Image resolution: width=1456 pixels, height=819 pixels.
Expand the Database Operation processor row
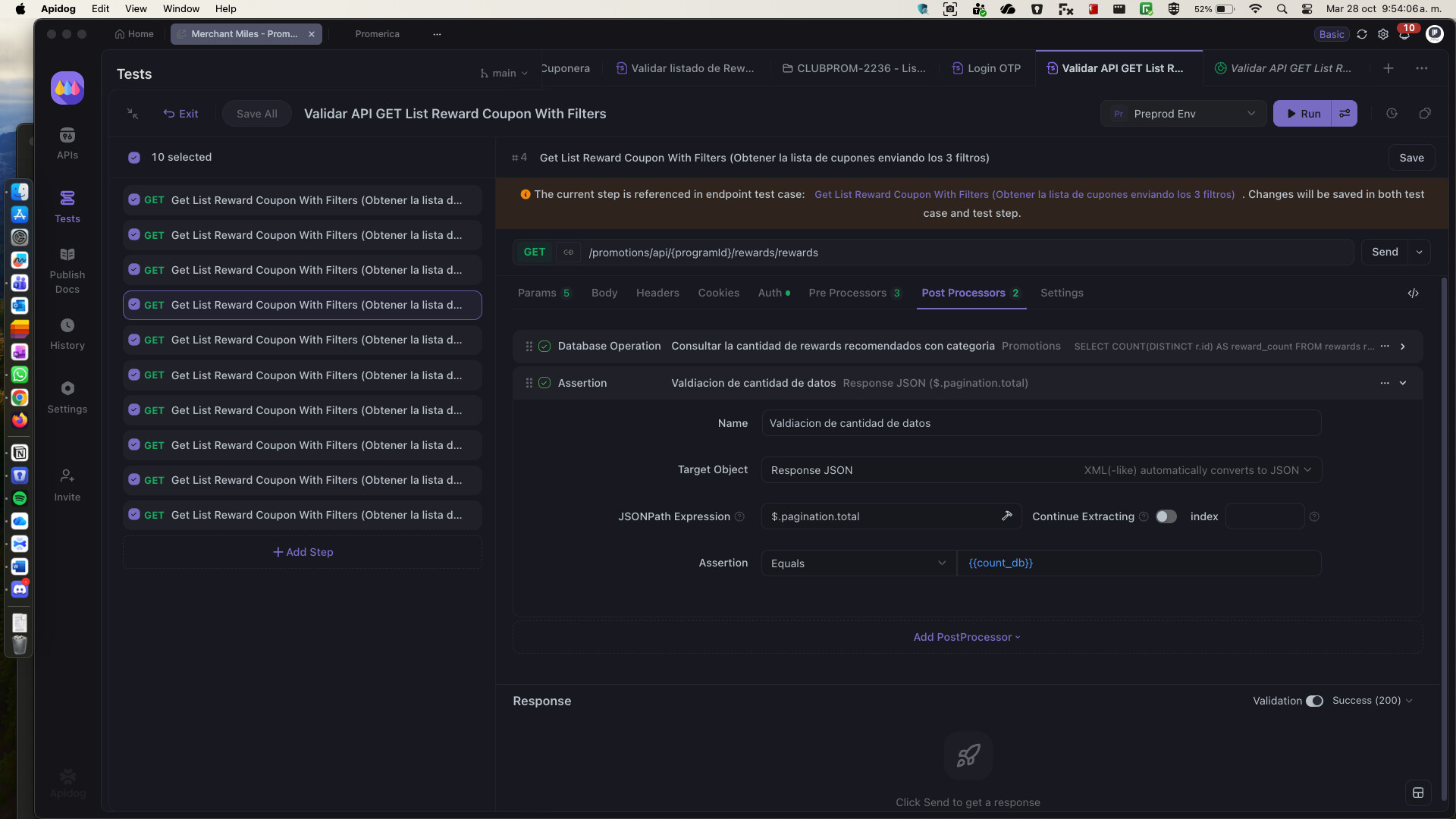point(1403,347)
